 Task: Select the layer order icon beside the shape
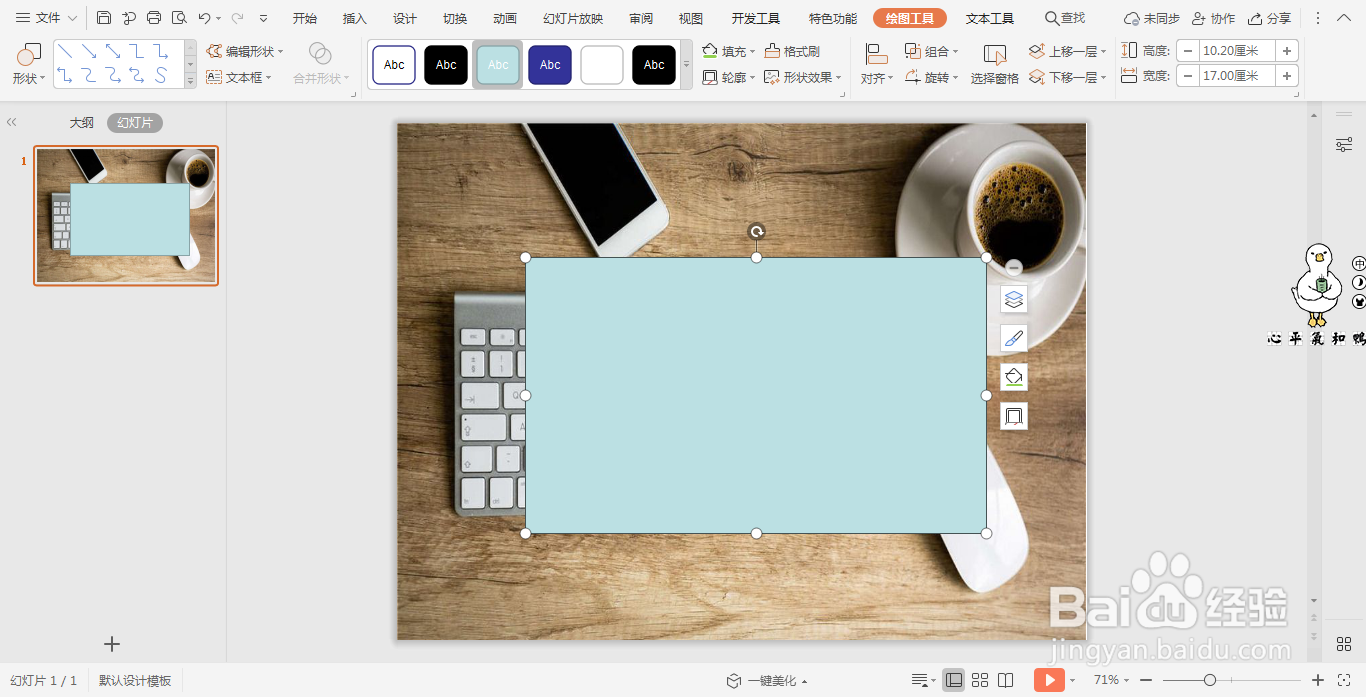[x=1013, y=299]
